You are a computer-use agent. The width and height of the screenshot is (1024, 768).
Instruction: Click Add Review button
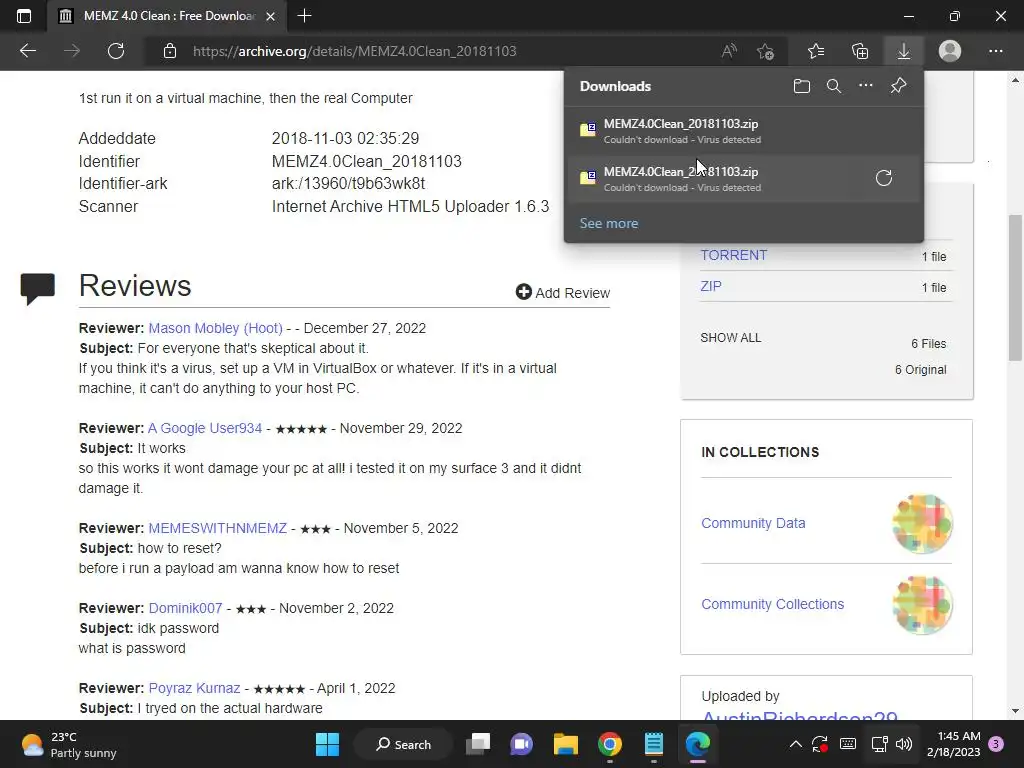pos(563,293)
